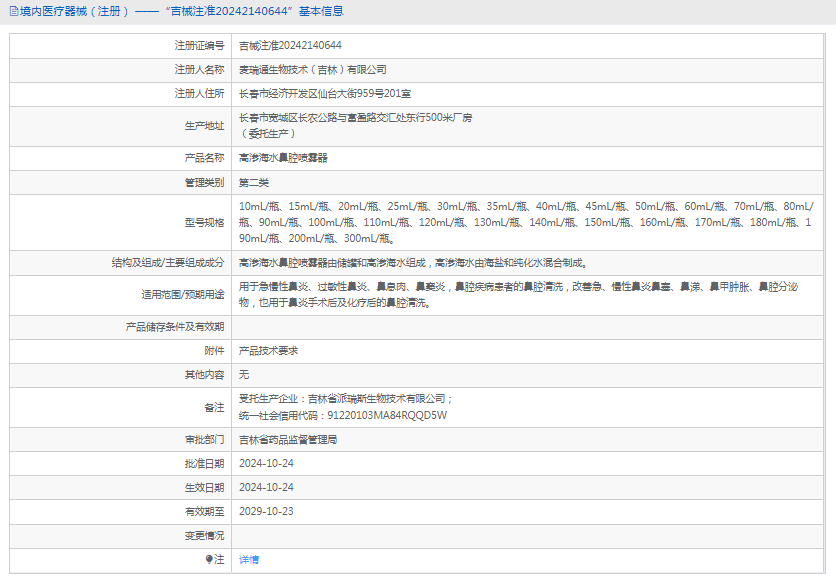Click the page title 境内医疗器械（注册）基本信息
Viewport: 836px width, 579px height.
click(181, 11)
